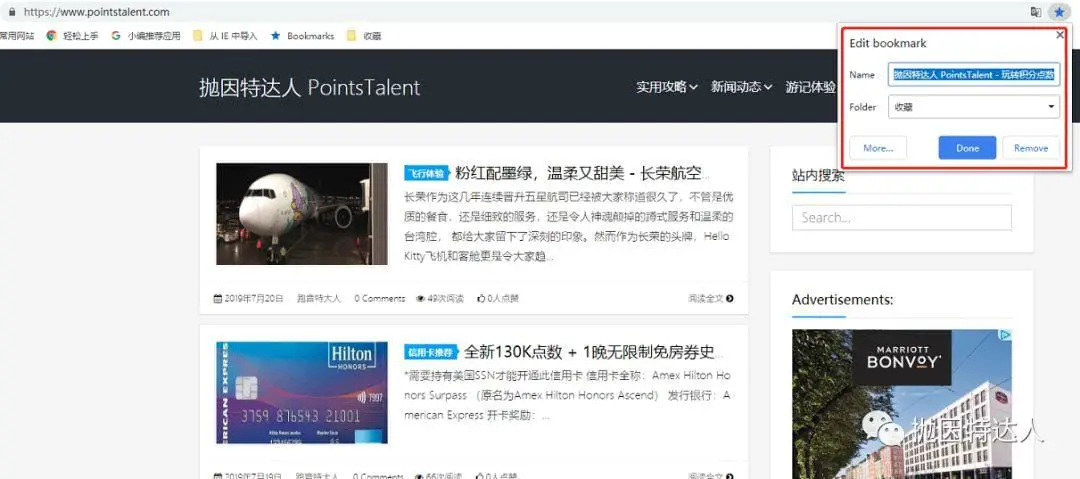1080x479 pixels.
Task: Click the More... button in bookmark popup
Action: click(x=878, y=147)
